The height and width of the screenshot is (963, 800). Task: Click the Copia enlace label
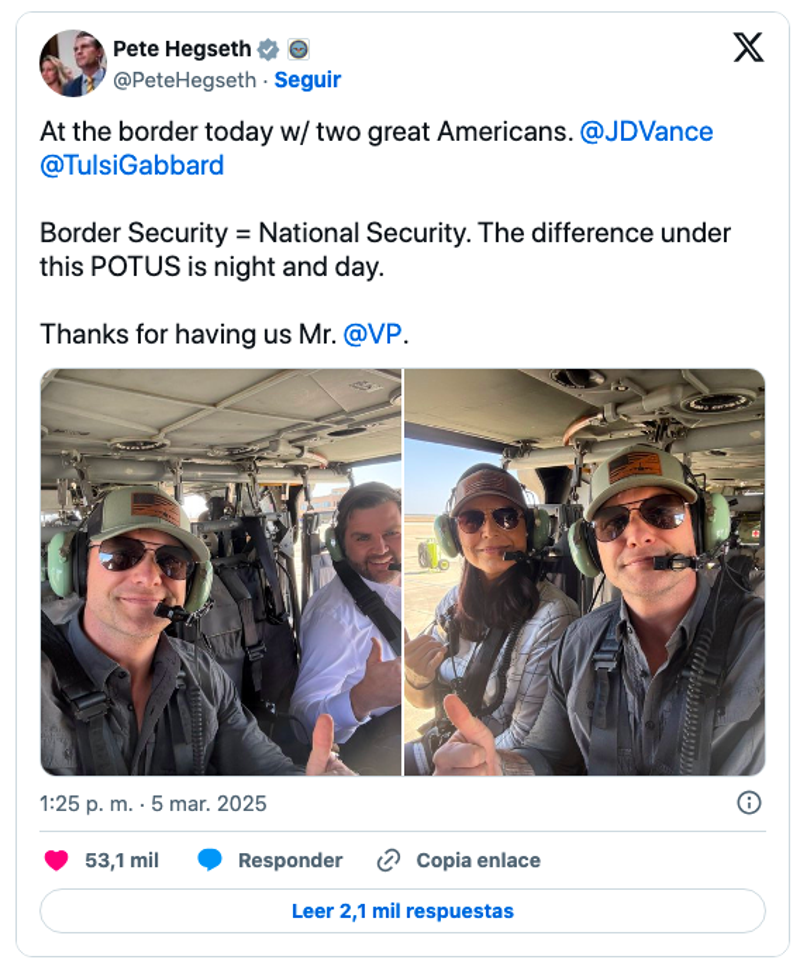(x=478, y=860)
